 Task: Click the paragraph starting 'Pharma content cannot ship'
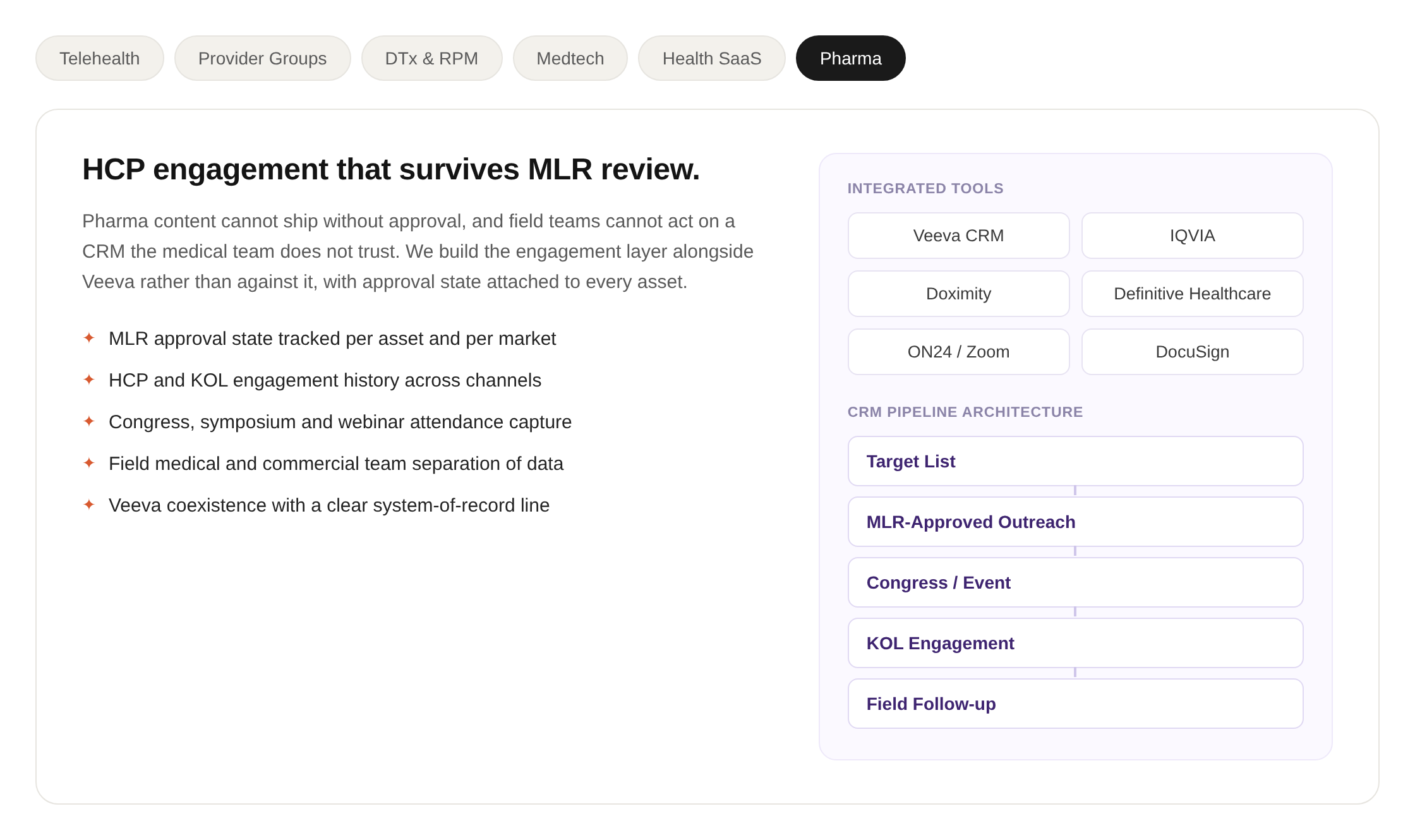point(418,251)
